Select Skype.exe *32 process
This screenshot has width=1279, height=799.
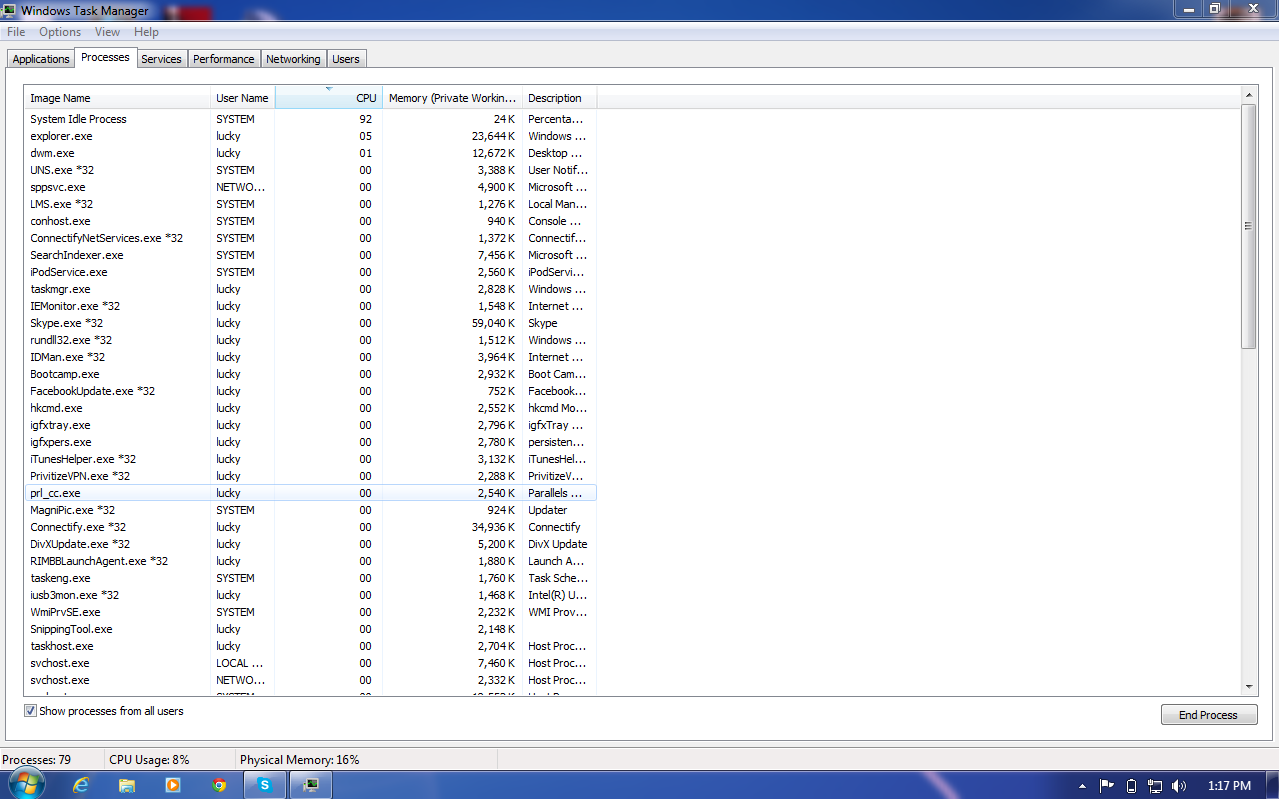[x=310, y=323]
